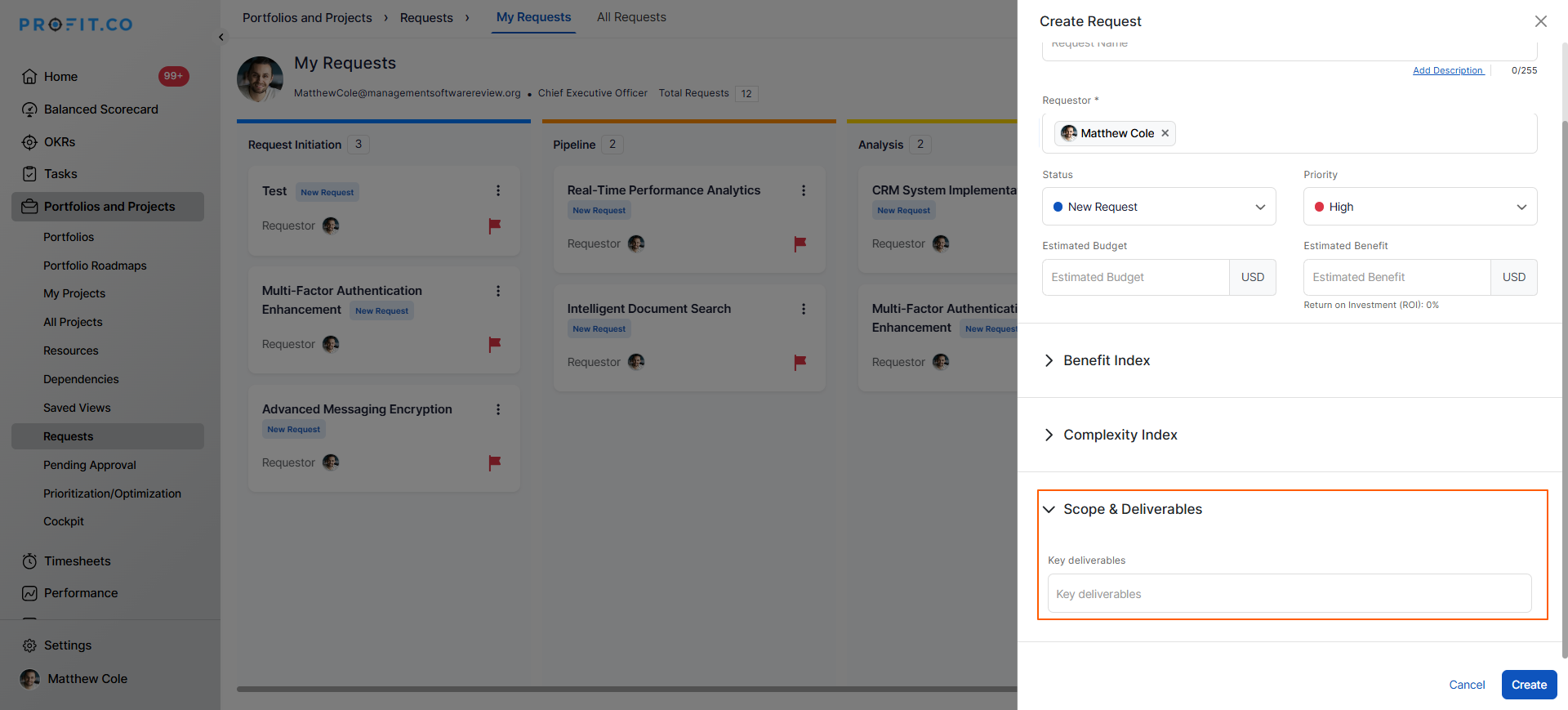Click the Create button

point(1529,685)
